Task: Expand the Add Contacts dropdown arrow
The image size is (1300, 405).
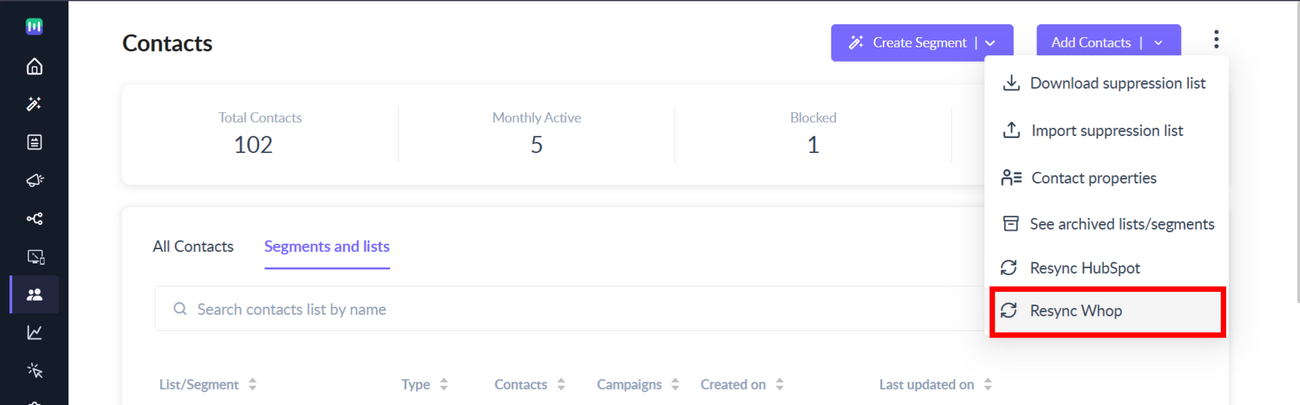Action: pyautogui.click(x=1158, y=43)
